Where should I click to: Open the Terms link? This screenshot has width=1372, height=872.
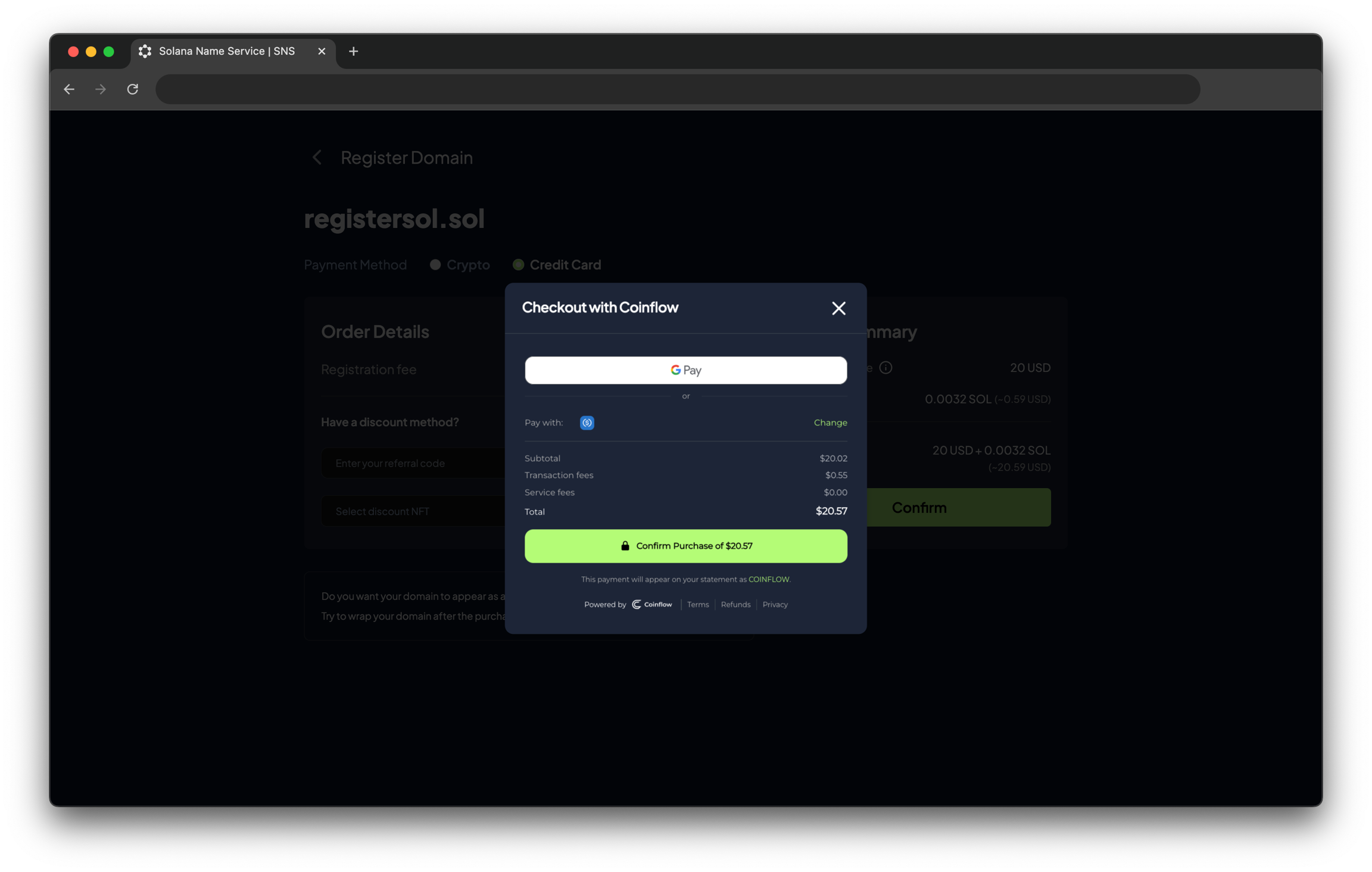click(x=697, y=605)
